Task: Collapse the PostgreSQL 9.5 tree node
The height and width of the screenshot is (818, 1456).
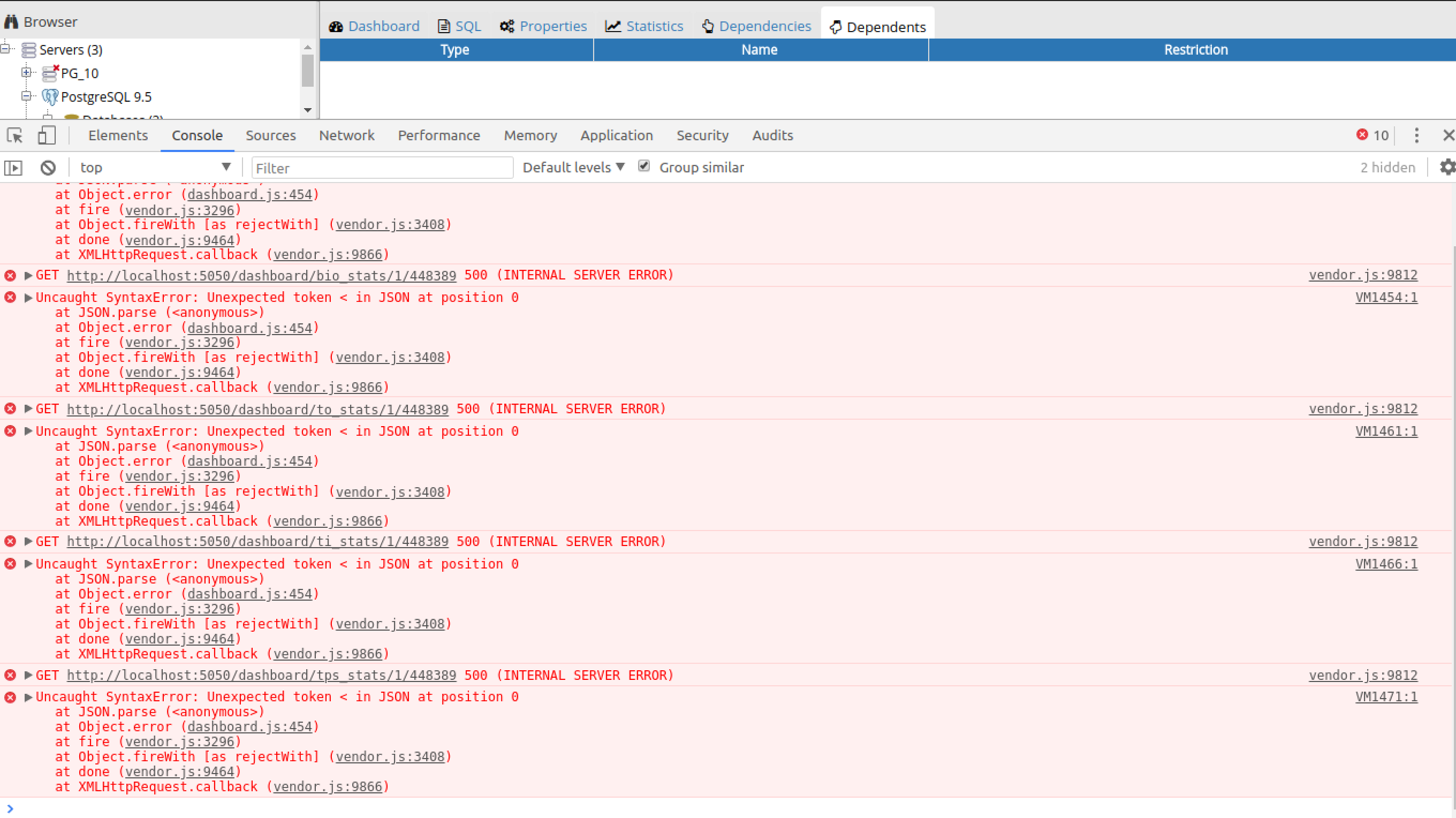Action: click(26, 96)
